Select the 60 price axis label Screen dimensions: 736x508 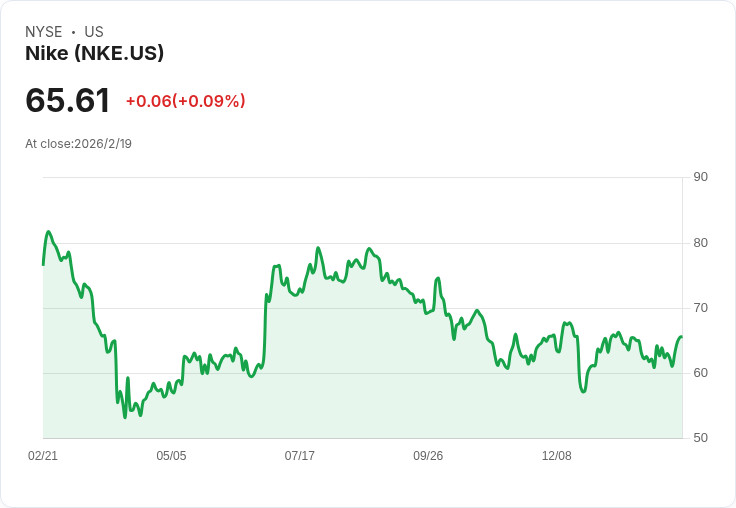click(701, 373)
